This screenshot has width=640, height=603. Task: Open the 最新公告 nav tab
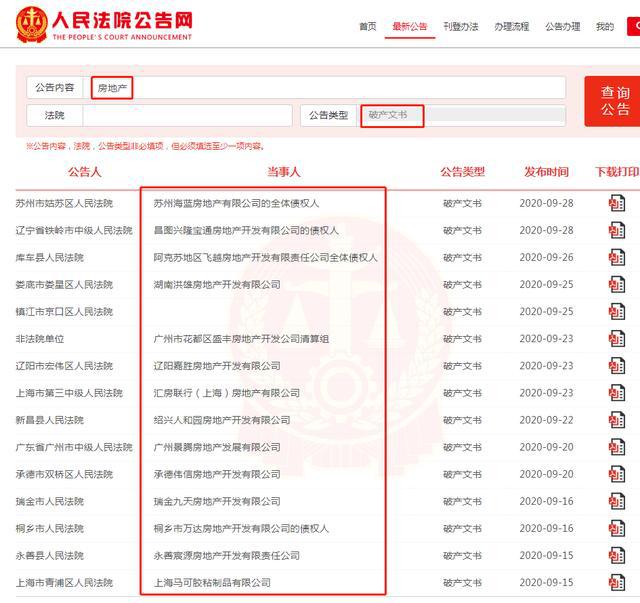coord(410,27)
